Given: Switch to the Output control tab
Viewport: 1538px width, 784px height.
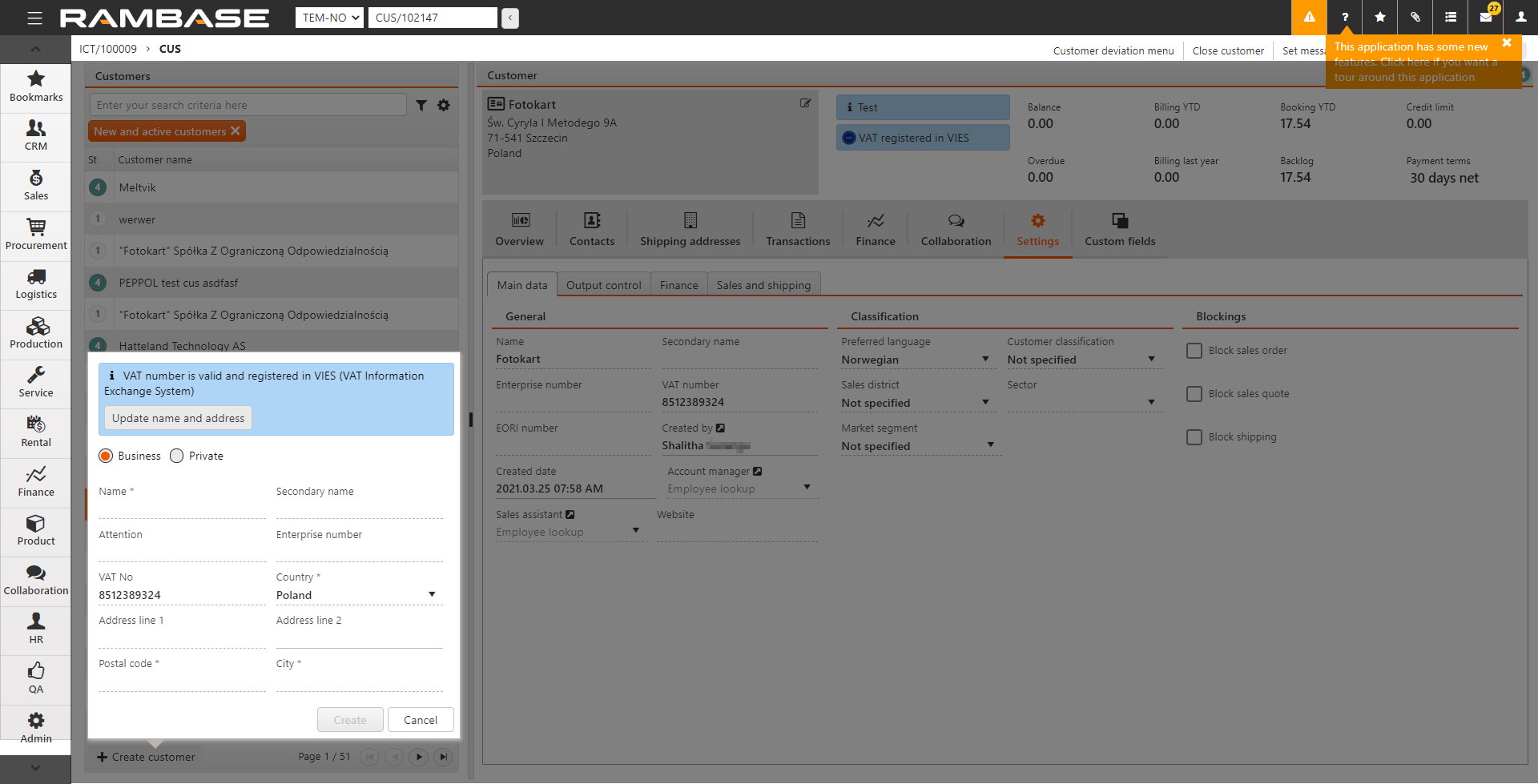Looking at the screenshot, I should (603, 285).
